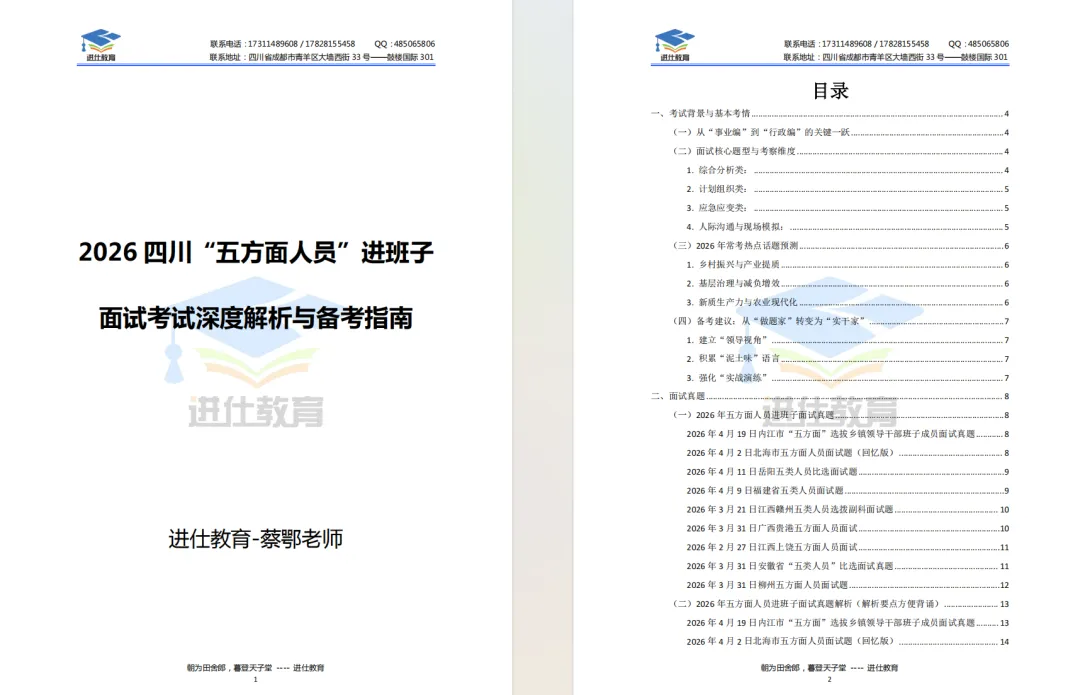Open '2月27日江西上饶五方面人员面试'

(x=847, y=548)
